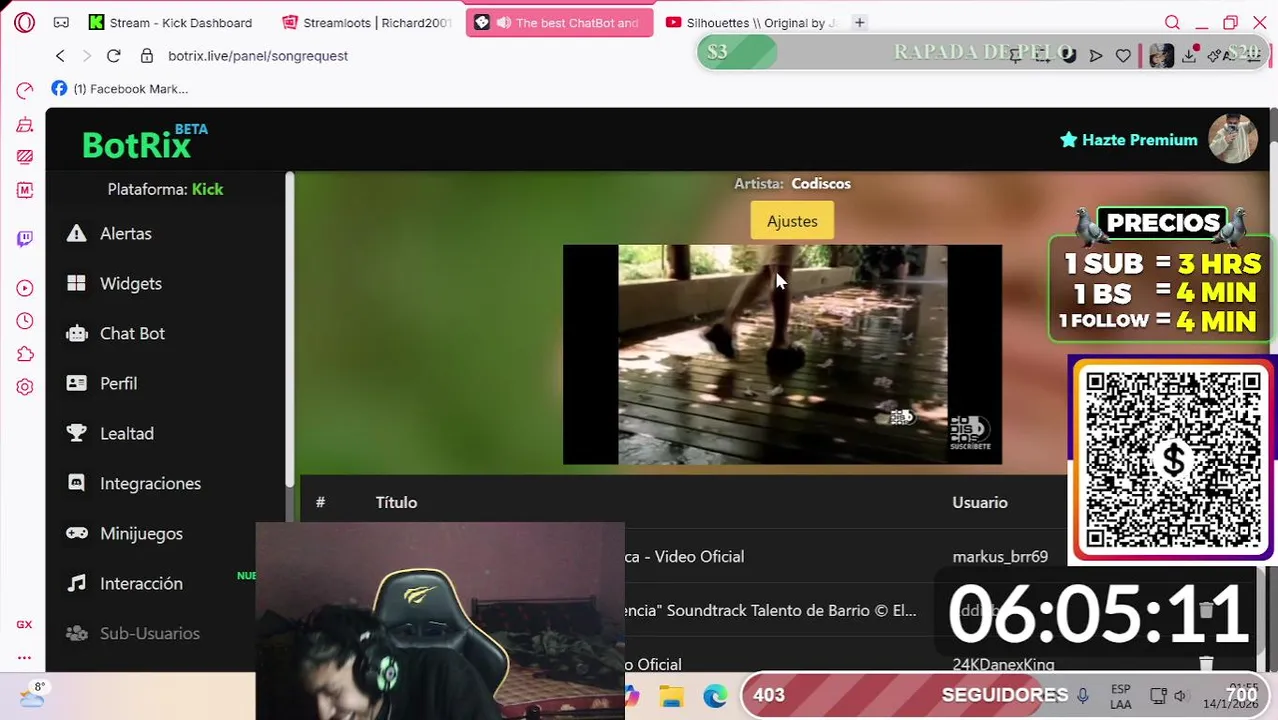
Task: Switch to the Streamloots tab
Action: click(x=366, y=22)
